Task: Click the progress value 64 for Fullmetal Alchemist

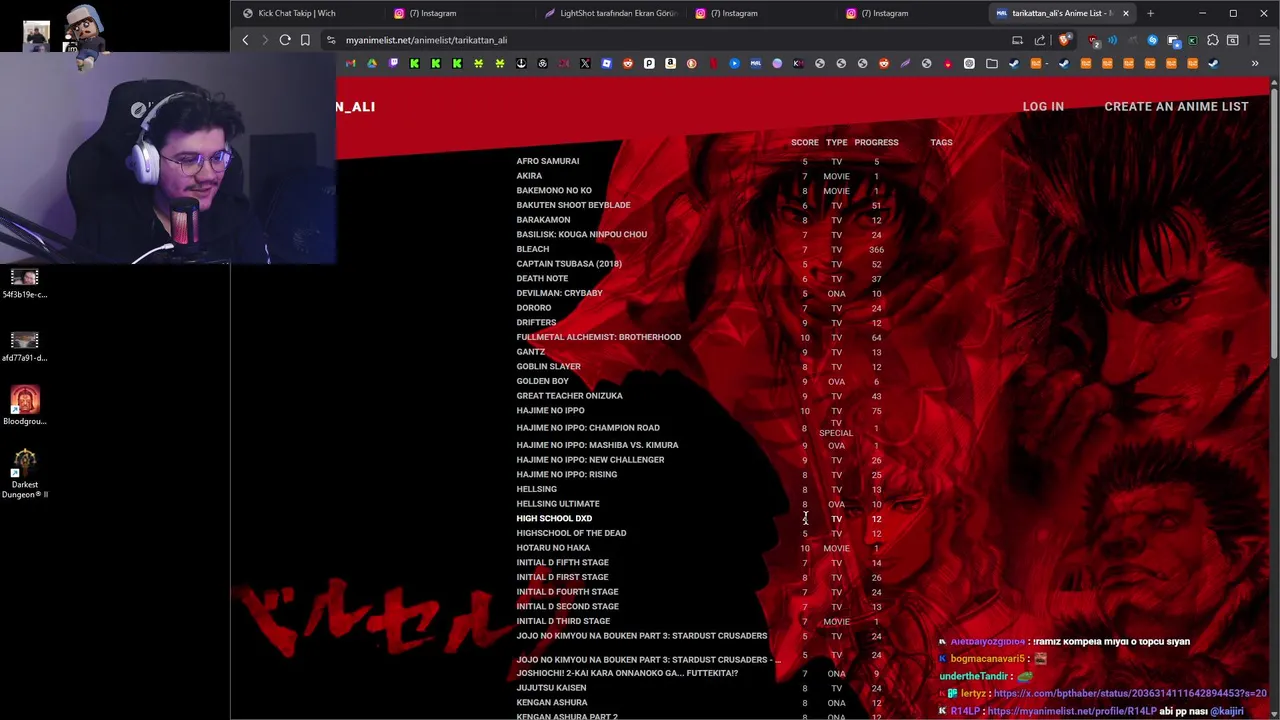Action: click(876, 338)
